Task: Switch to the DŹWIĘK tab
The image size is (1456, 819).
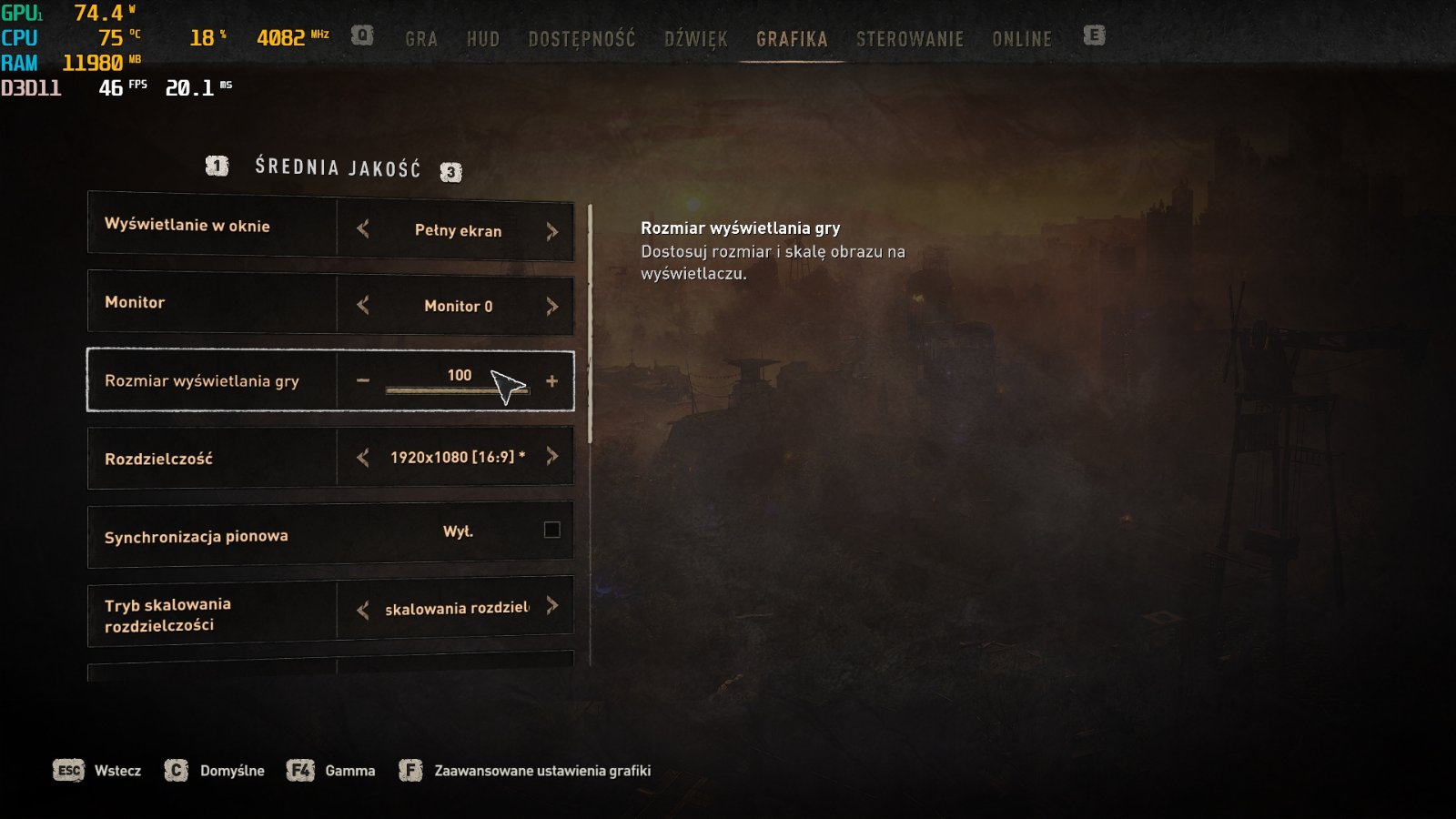Action: (696, 39)
